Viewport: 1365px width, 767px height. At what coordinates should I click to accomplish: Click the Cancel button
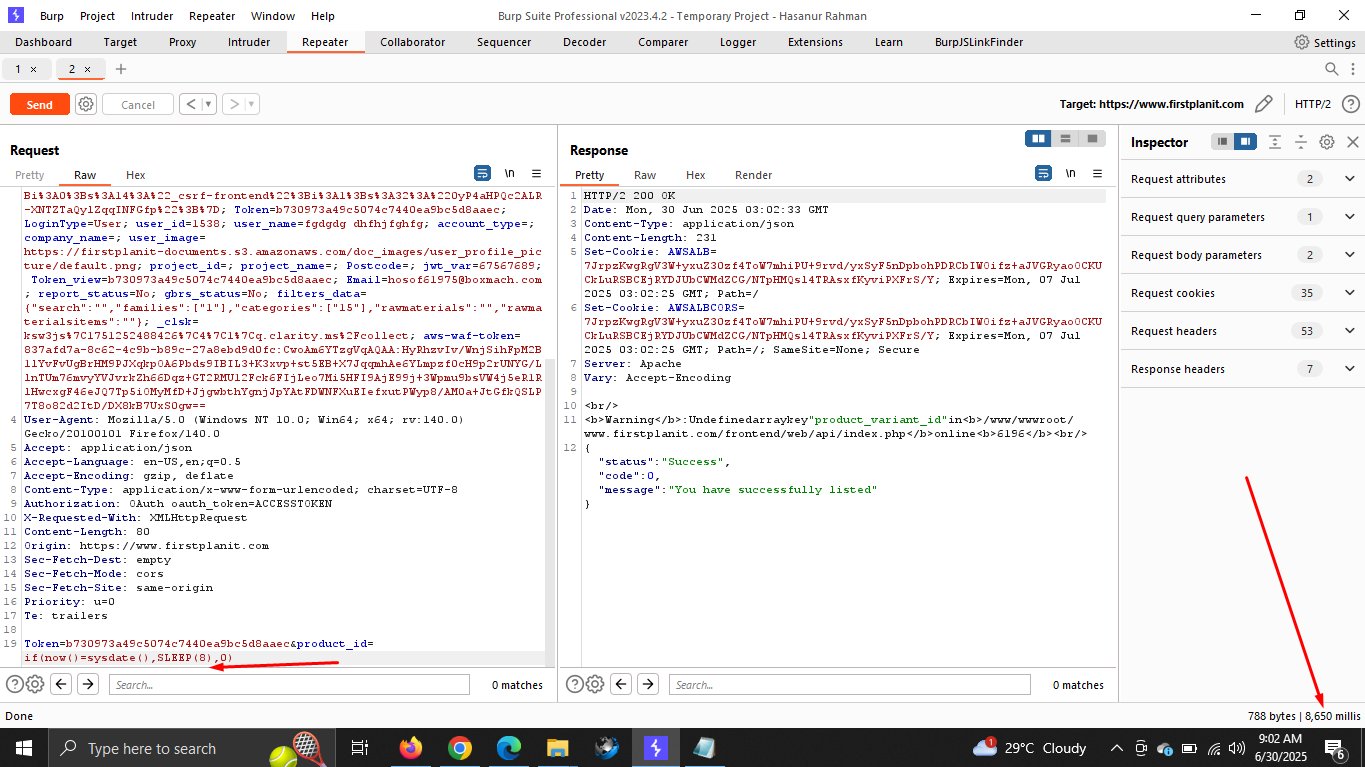[137, 105]
